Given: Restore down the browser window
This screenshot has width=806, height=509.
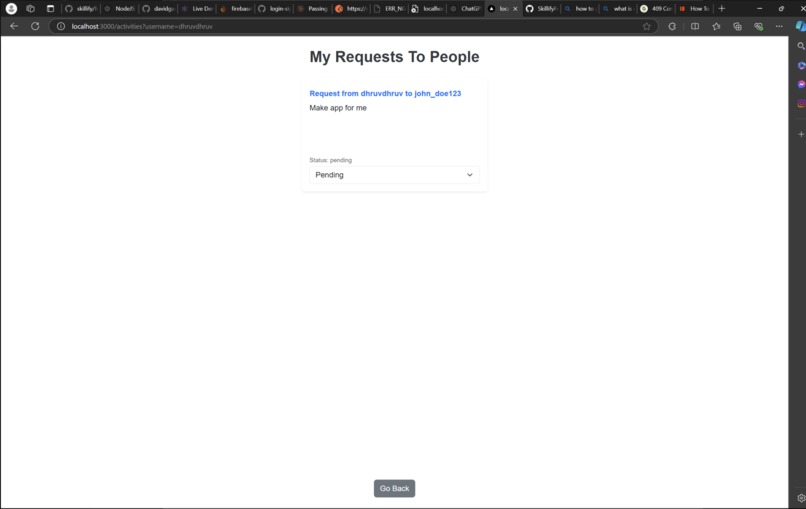Looking at the screenshot, I should (781, 8).
